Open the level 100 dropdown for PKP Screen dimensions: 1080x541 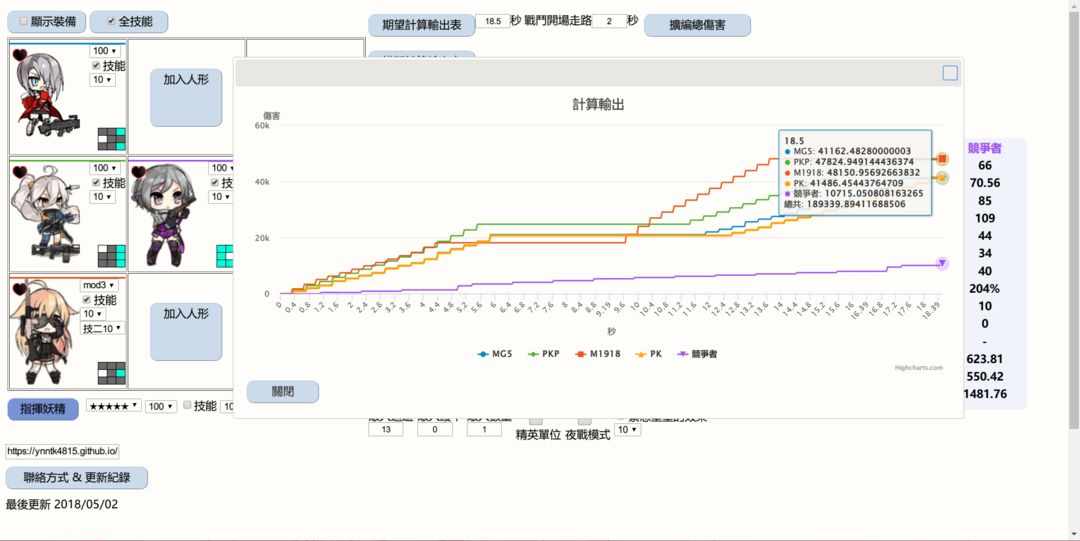coord(104,168)
